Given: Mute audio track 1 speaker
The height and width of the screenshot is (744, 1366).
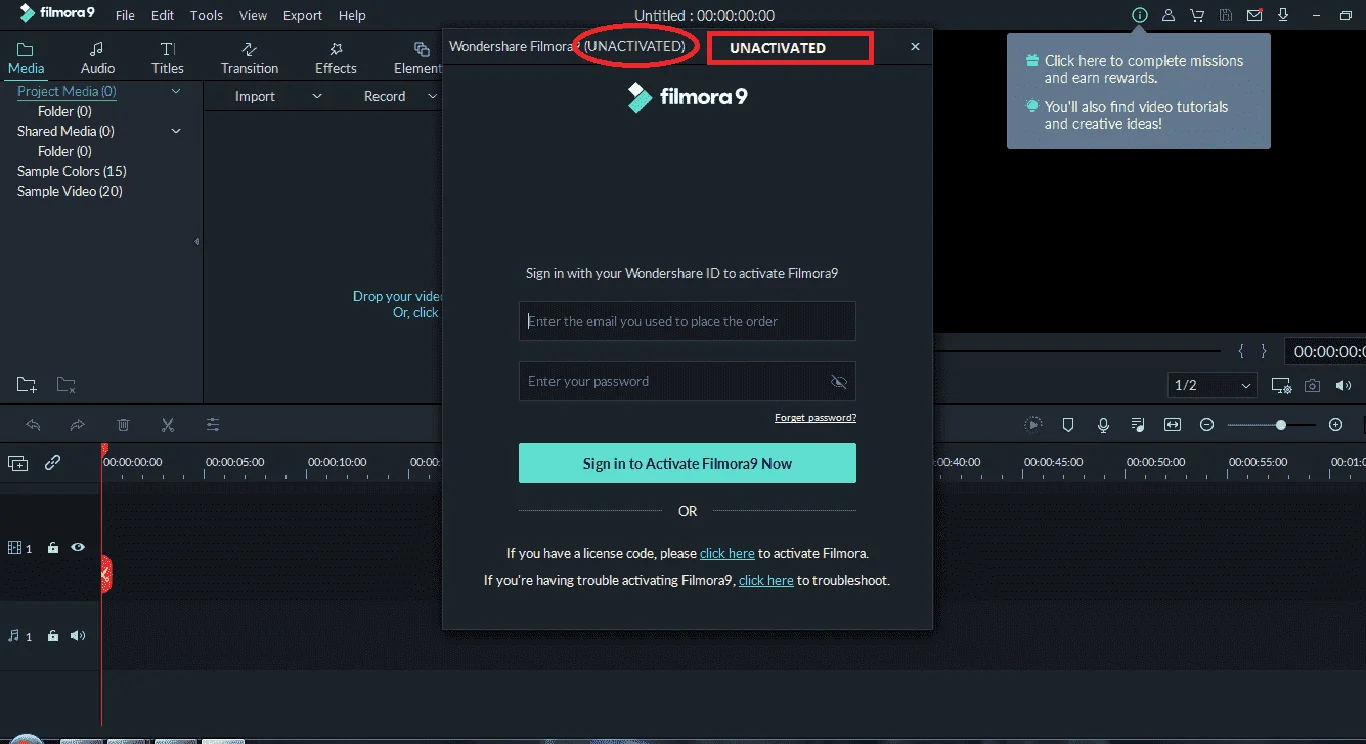Looking at the screenshot, I should coord(78,636).
